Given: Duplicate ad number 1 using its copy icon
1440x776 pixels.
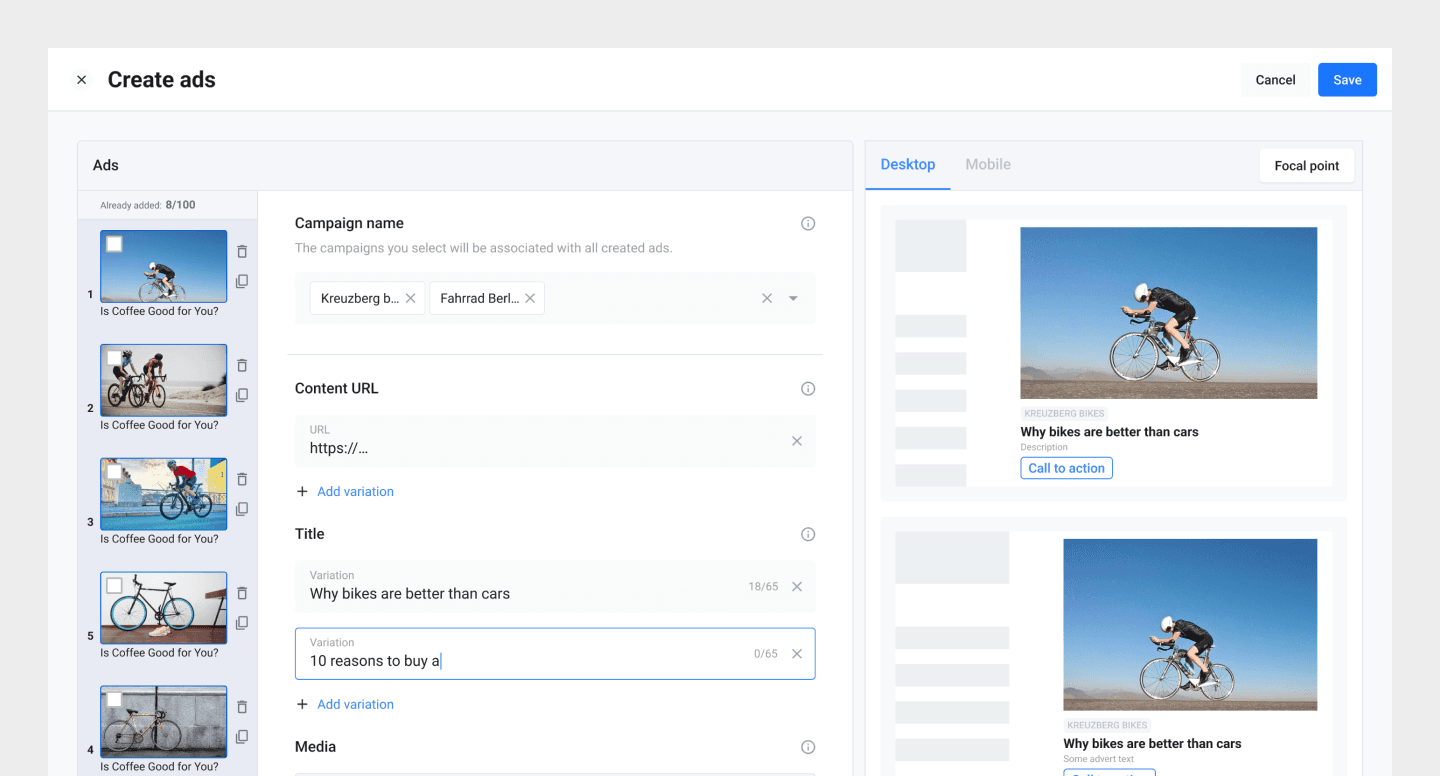Looking at the screenshot, I should pyautogui.click(x=242, y=282).
